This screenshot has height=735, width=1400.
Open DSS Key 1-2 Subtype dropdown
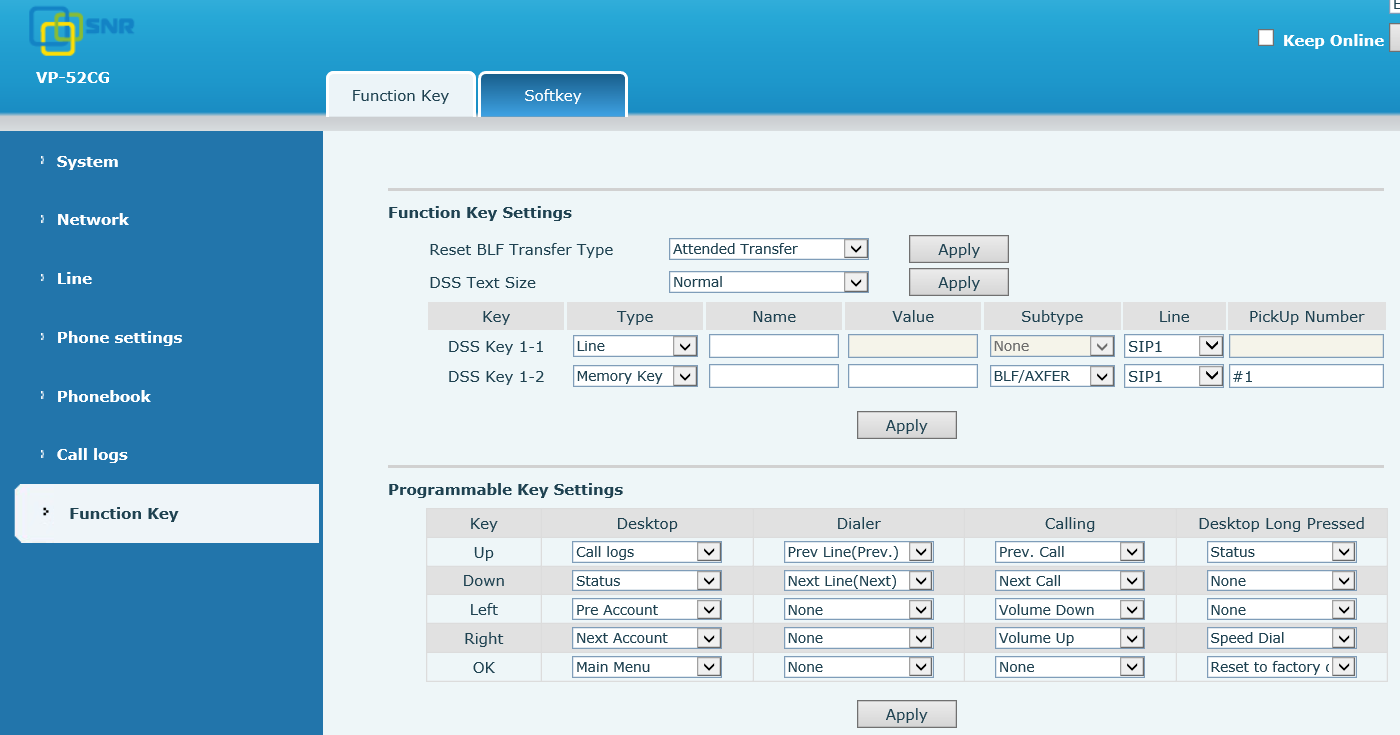pyautogui.click(x=1052, y=376)
